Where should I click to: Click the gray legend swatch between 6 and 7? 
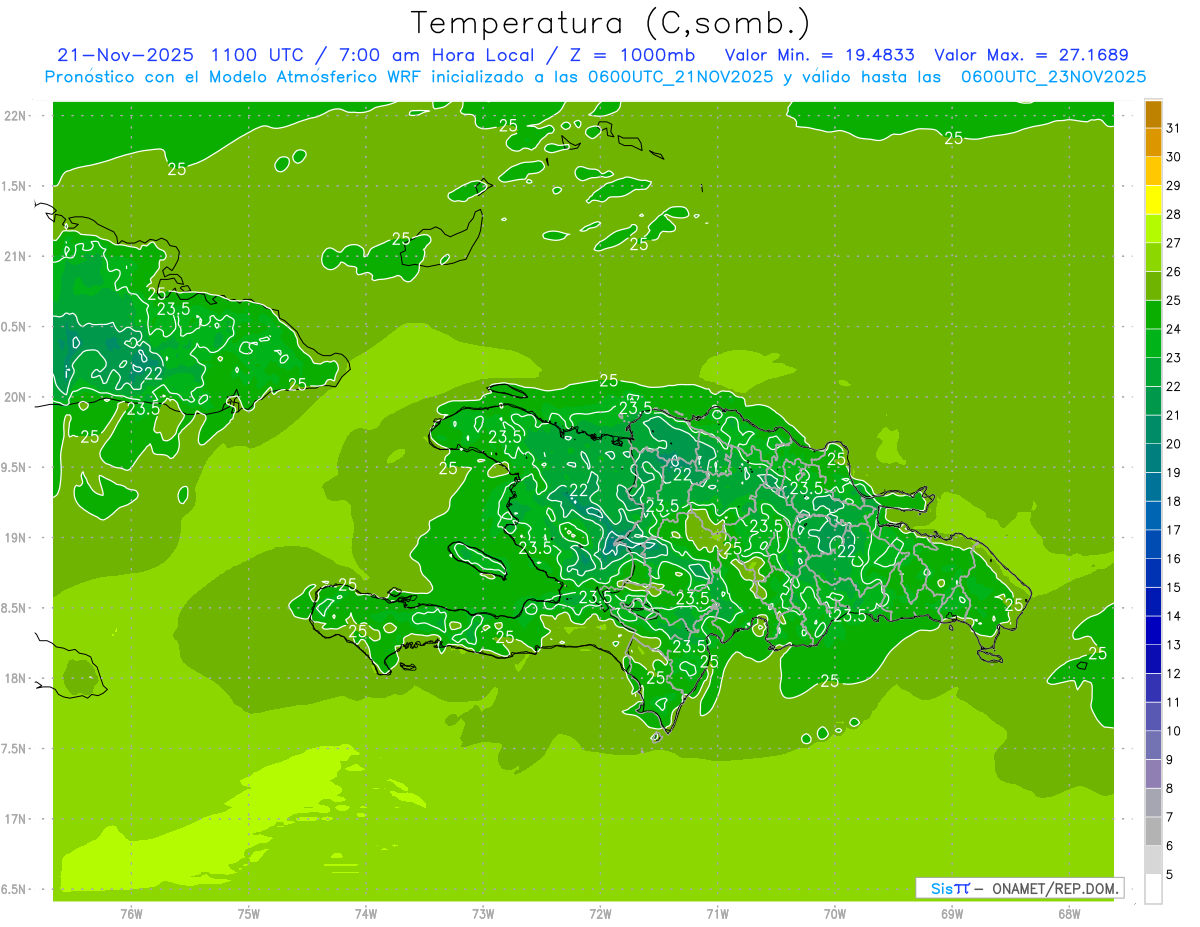pyautogui.click(x=1153, y=831)
